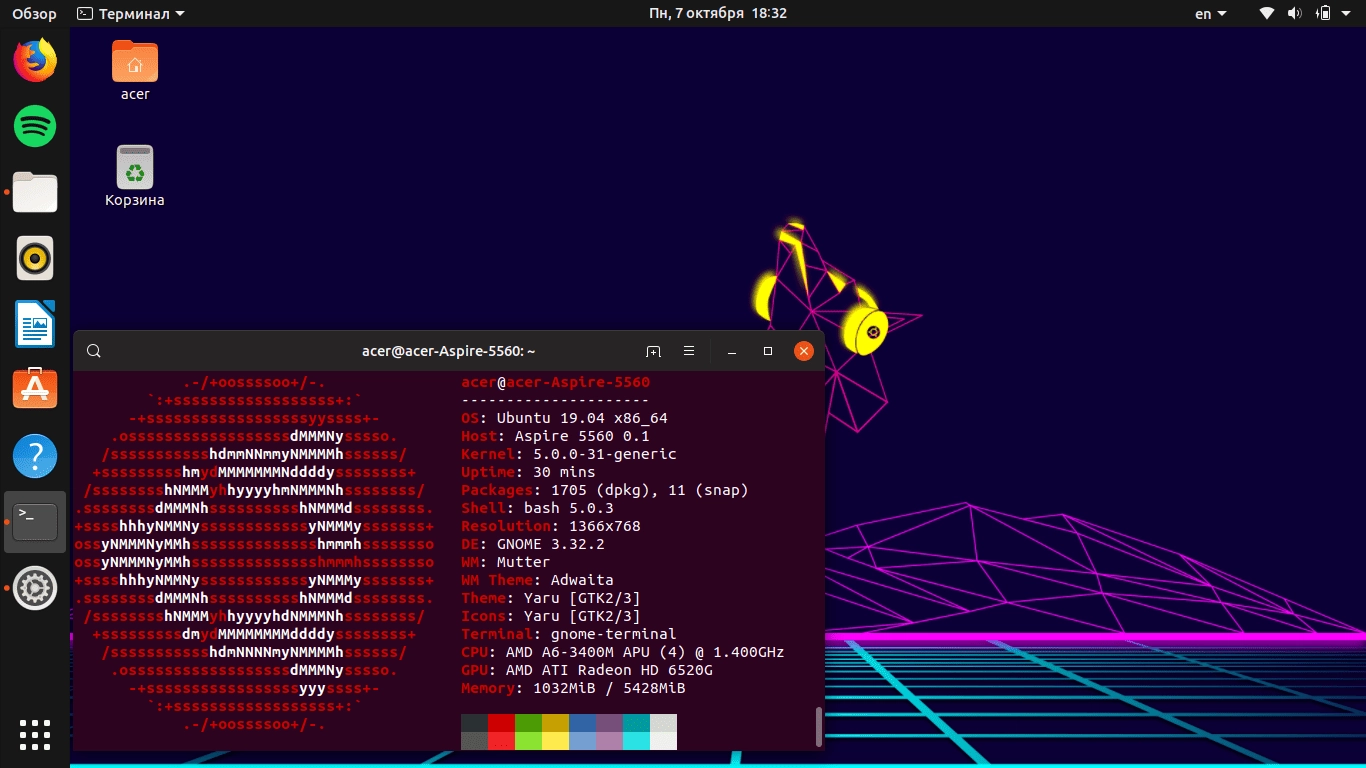Viewport: 1366px width, 768px height.
Task: Click the Uptime: 30 mins line
Action: pos(528,472)
